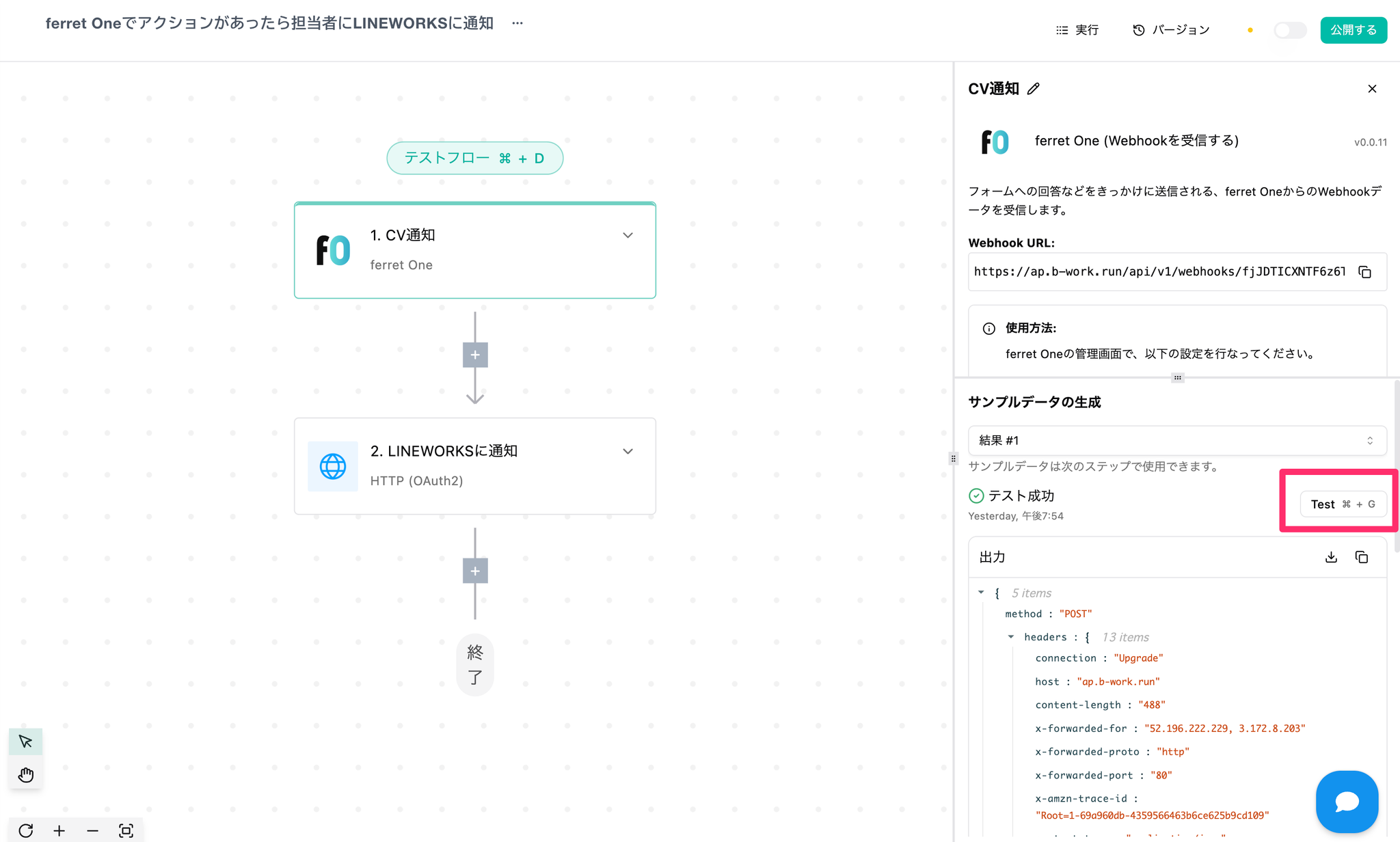Open the 結果 #1 sample data dropdown

pos(1177,440)
